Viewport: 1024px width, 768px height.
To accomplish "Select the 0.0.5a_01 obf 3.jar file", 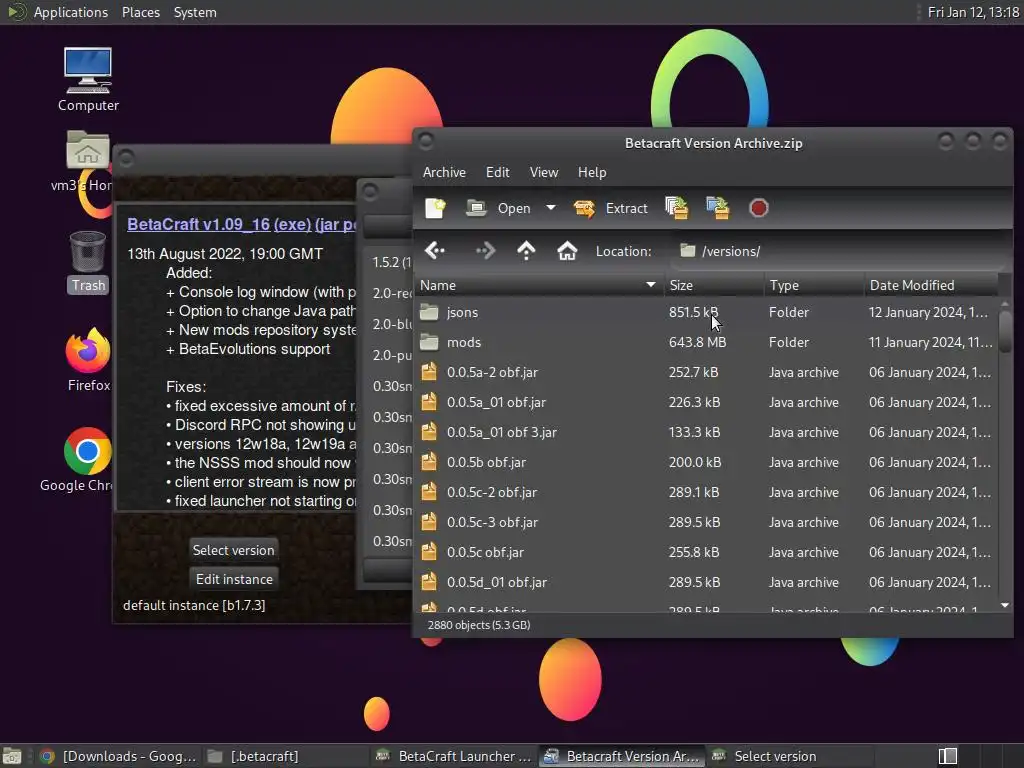I will point(707,432).
